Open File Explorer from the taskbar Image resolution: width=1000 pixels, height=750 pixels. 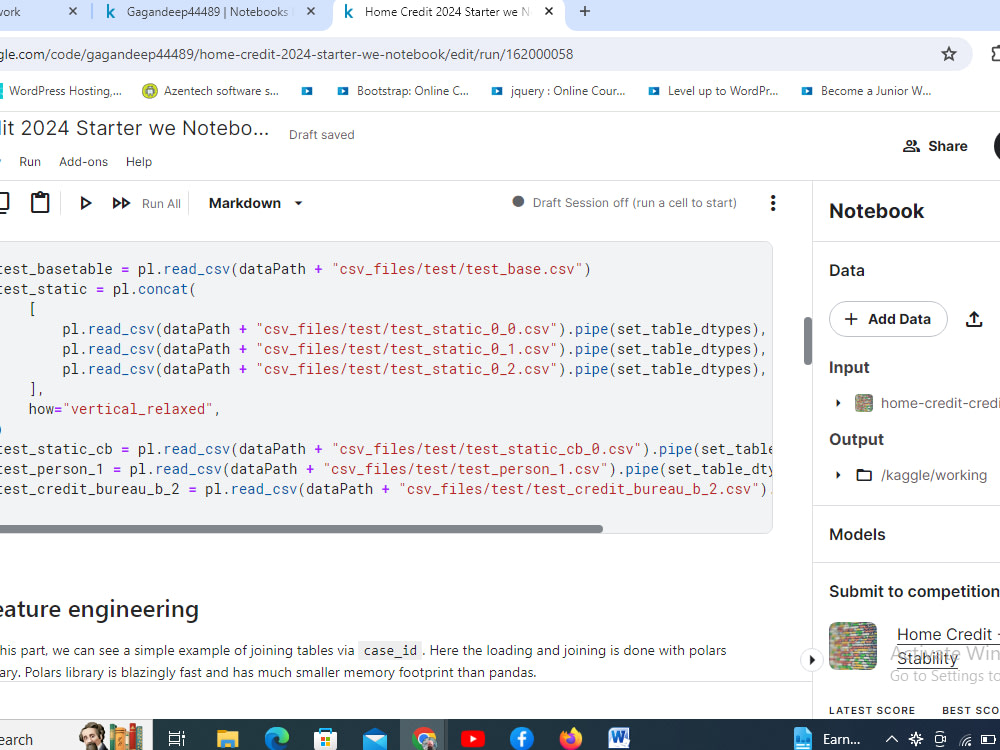pyautogui.click(x=228, y=739)
